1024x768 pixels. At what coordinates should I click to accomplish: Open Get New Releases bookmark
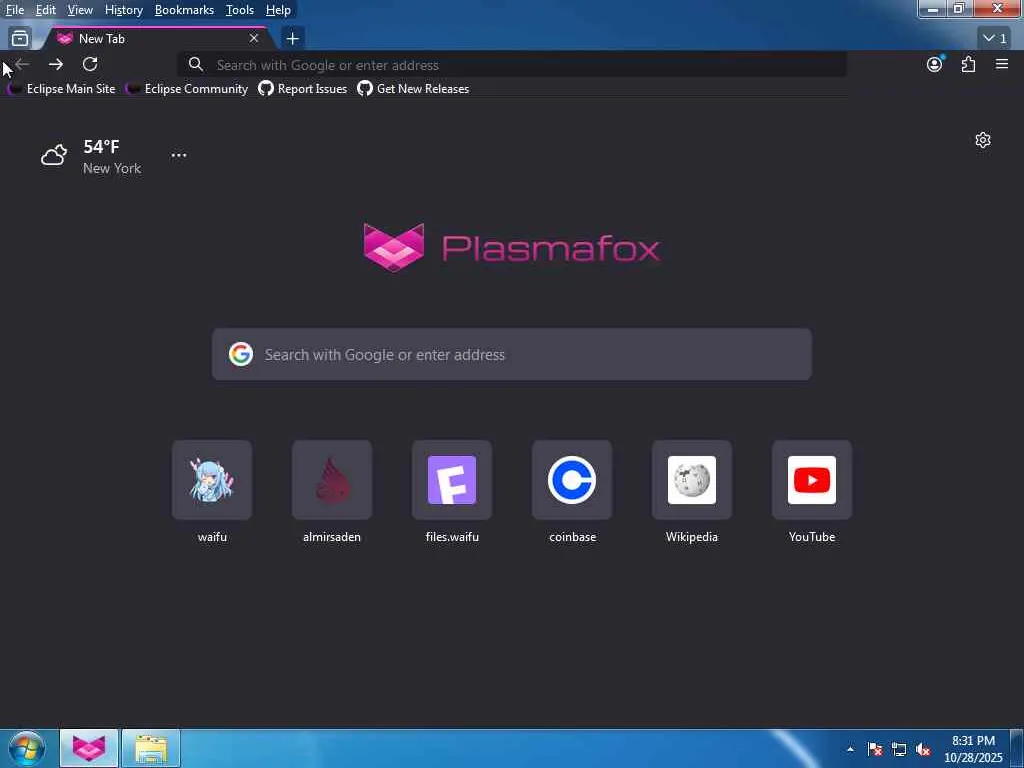tap(413, 89)
